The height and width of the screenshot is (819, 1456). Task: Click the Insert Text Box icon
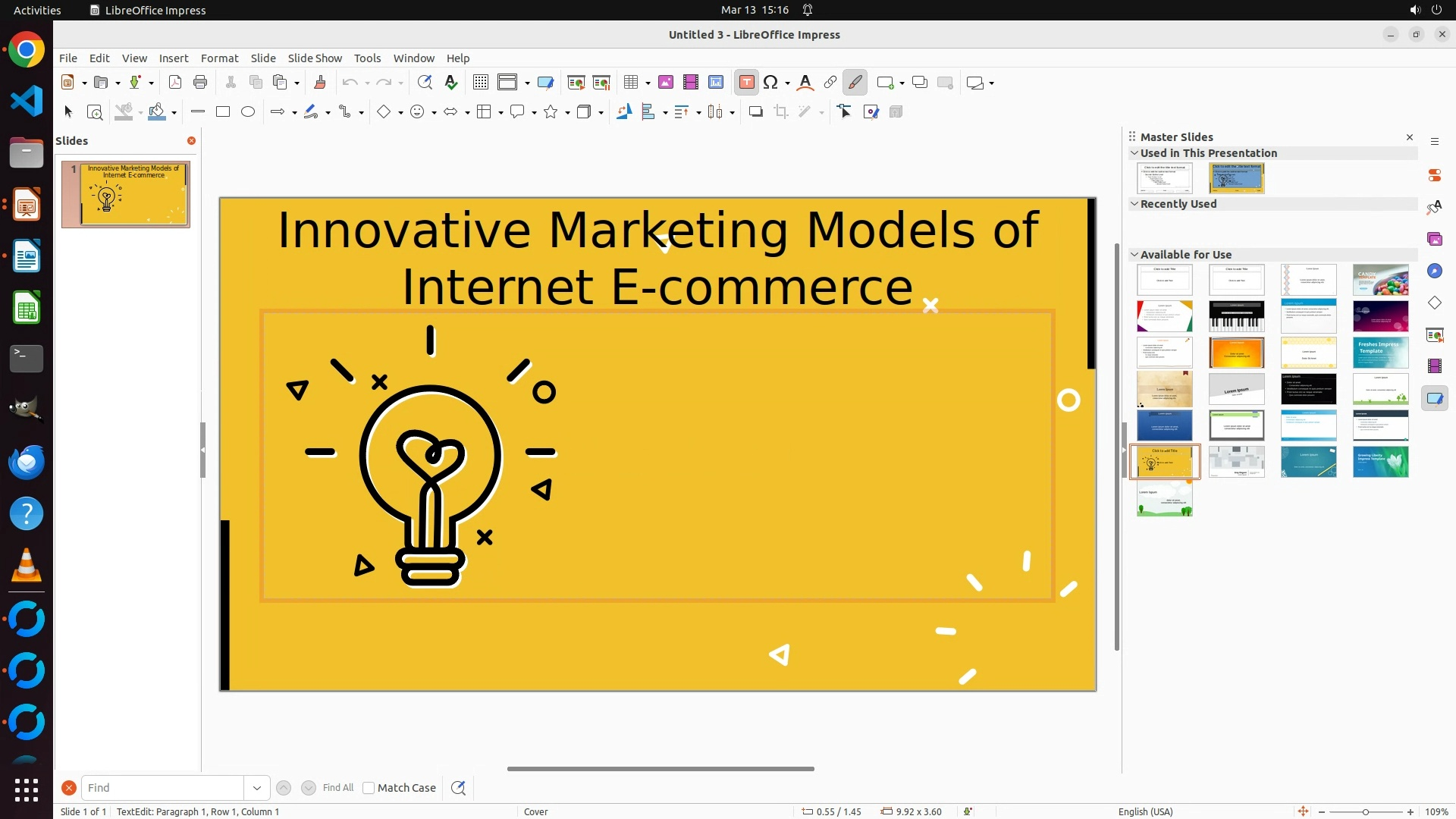coord(746,83)
